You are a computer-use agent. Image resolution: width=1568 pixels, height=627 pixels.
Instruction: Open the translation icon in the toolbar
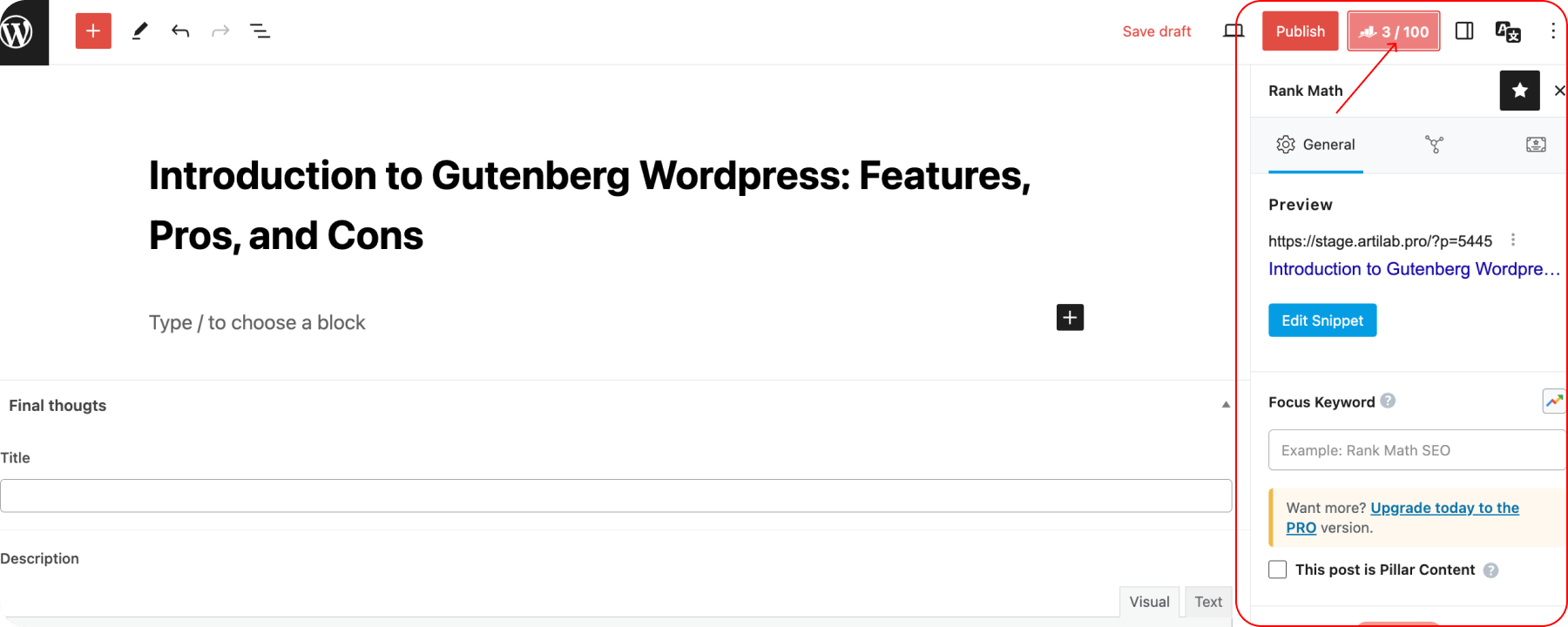(1506, 30)
